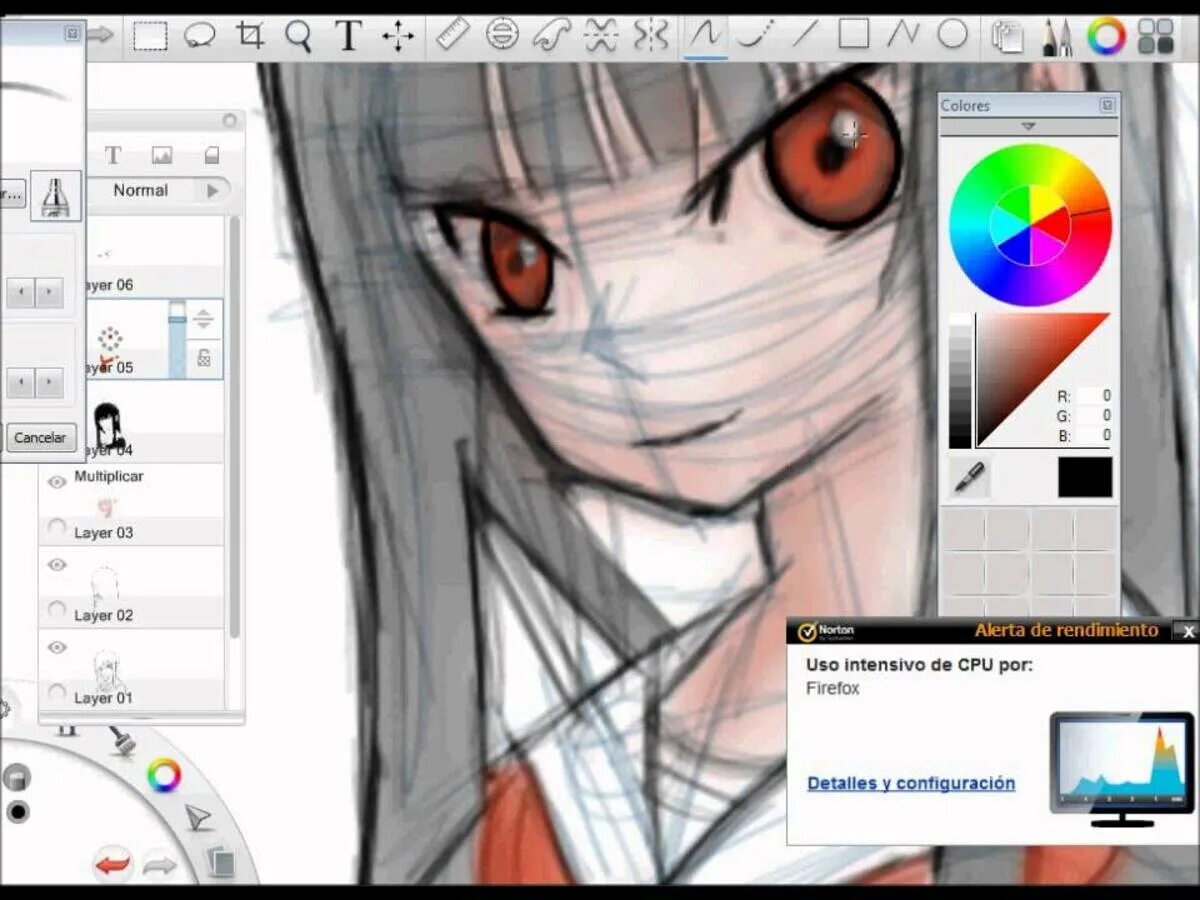
Task: Click the redo arrow in the top toolbar
Action: tap(101, 36)
